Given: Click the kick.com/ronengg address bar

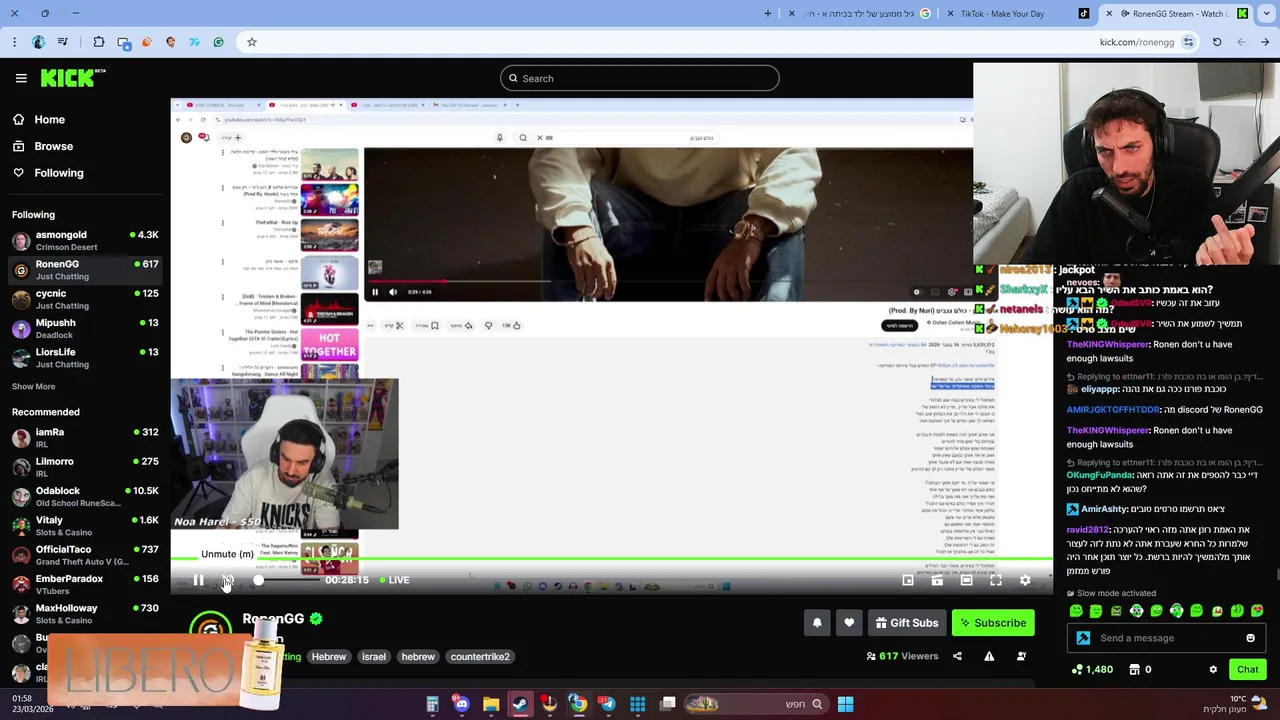Looking at the screenshot, I should point(1137,42).
